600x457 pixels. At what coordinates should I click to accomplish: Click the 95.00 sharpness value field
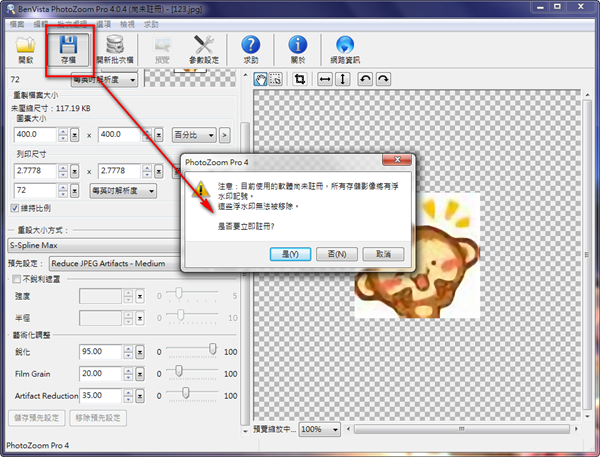[x=101, y=352]
